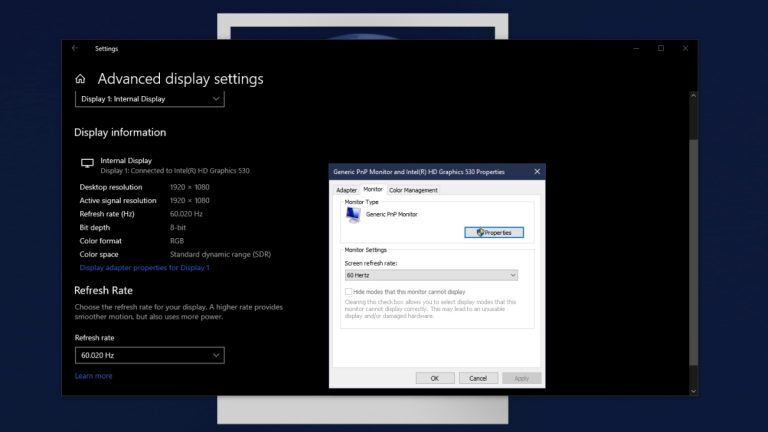Open the Screen refresh rate 60 Hertz combo box
The image size is (768, 432).
[431, 275]
